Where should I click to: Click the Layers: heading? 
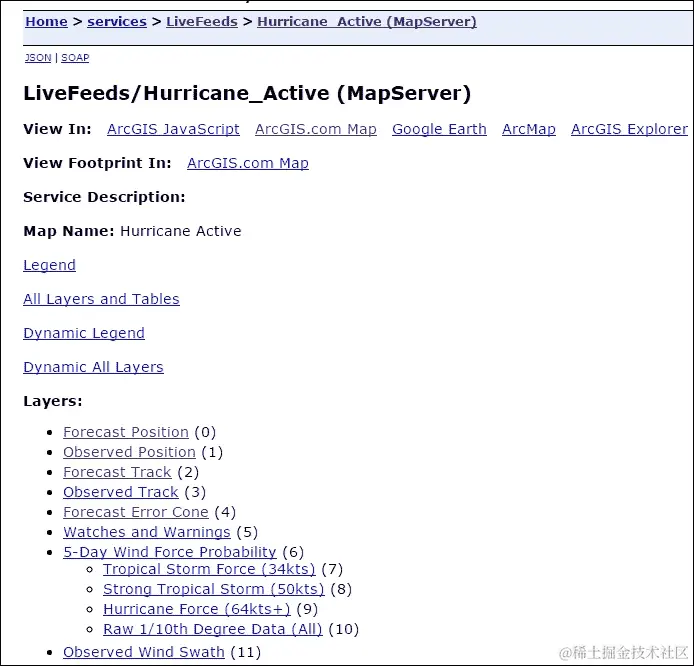point(53,401)
